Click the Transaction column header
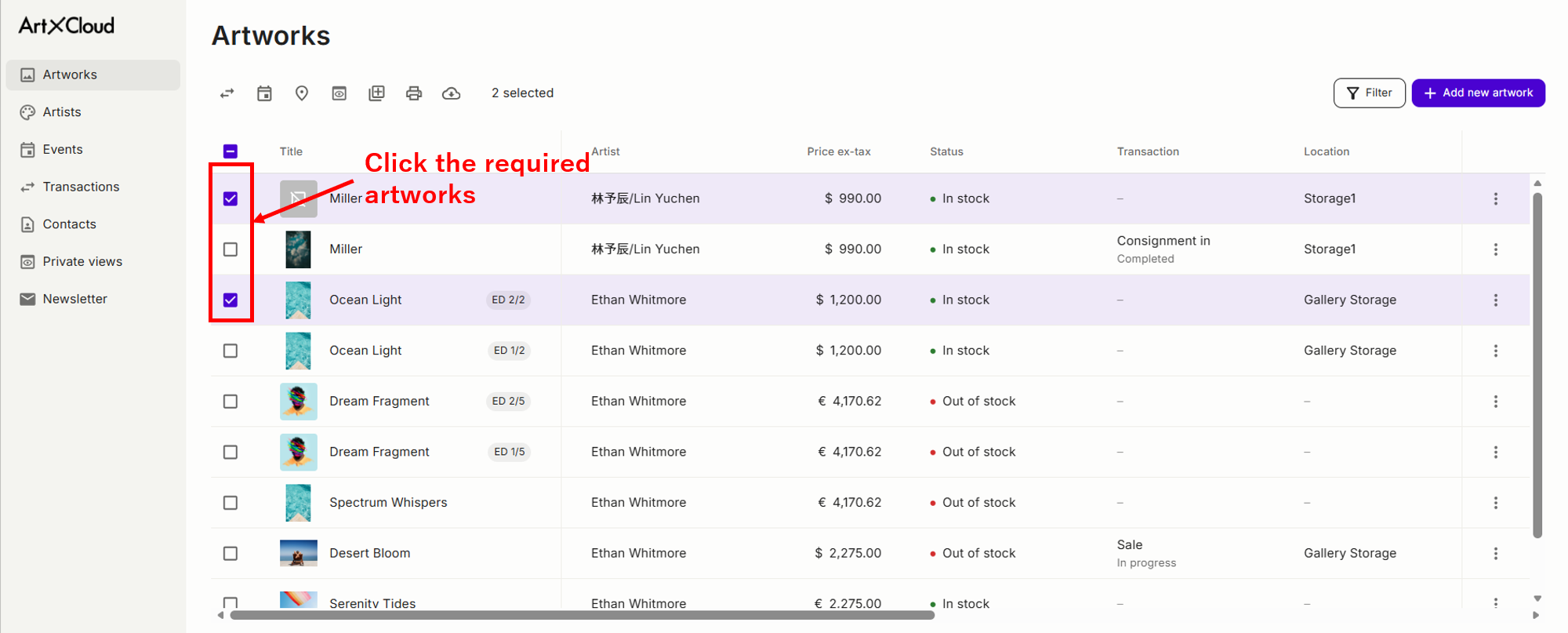 tap(1148, 151)
